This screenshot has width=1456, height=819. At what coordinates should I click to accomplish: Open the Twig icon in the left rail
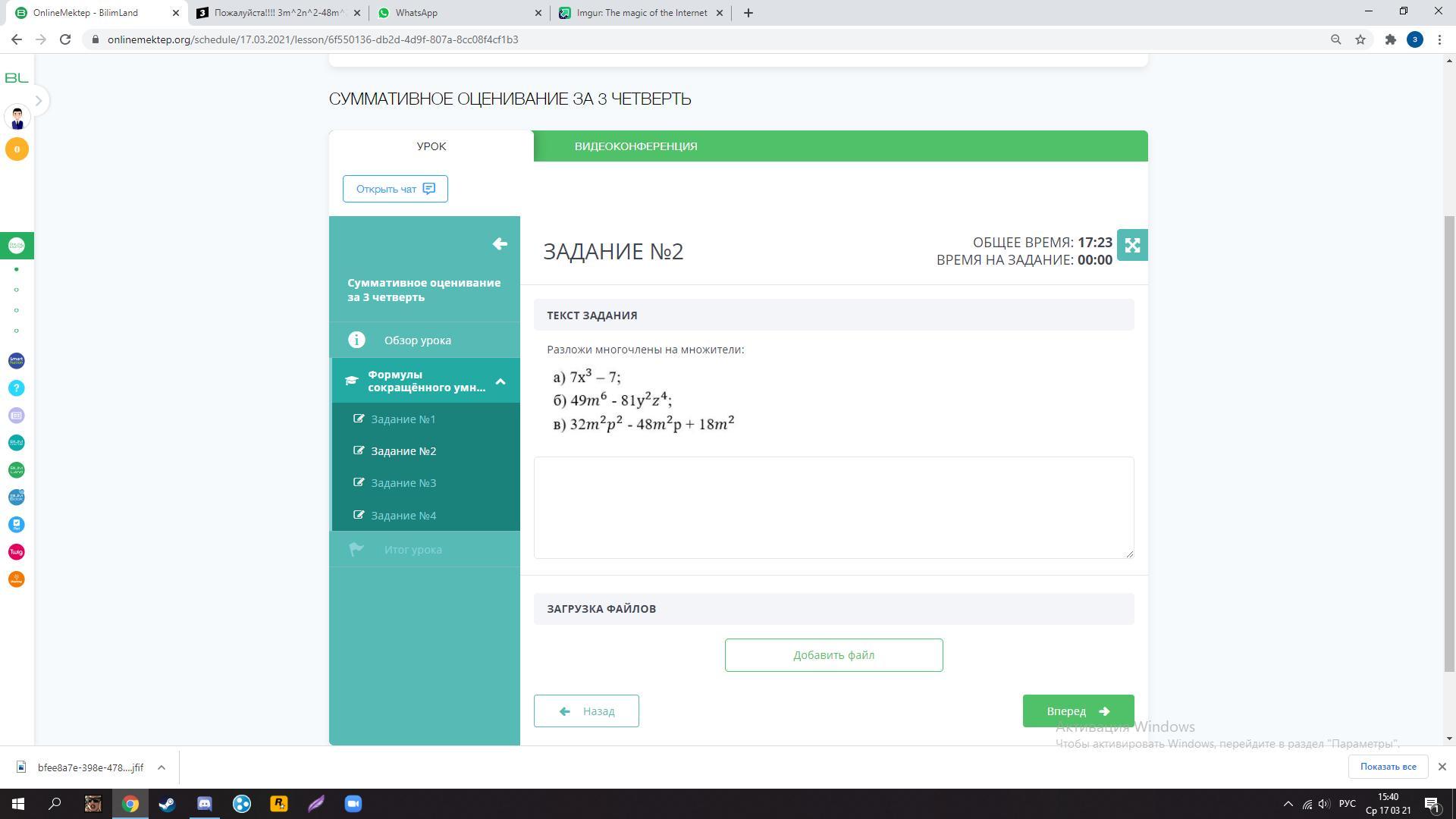click(17, 552)
